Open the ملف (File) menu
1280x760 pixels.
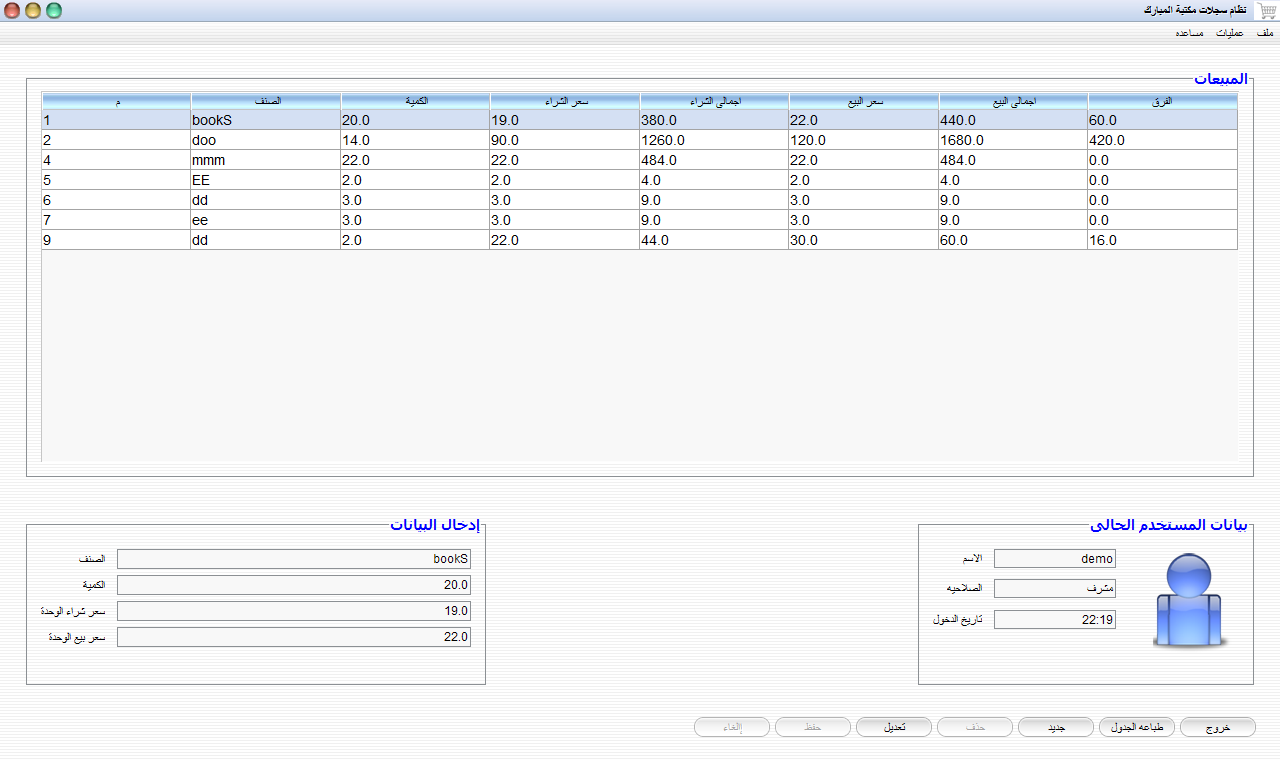(1265, 33)
